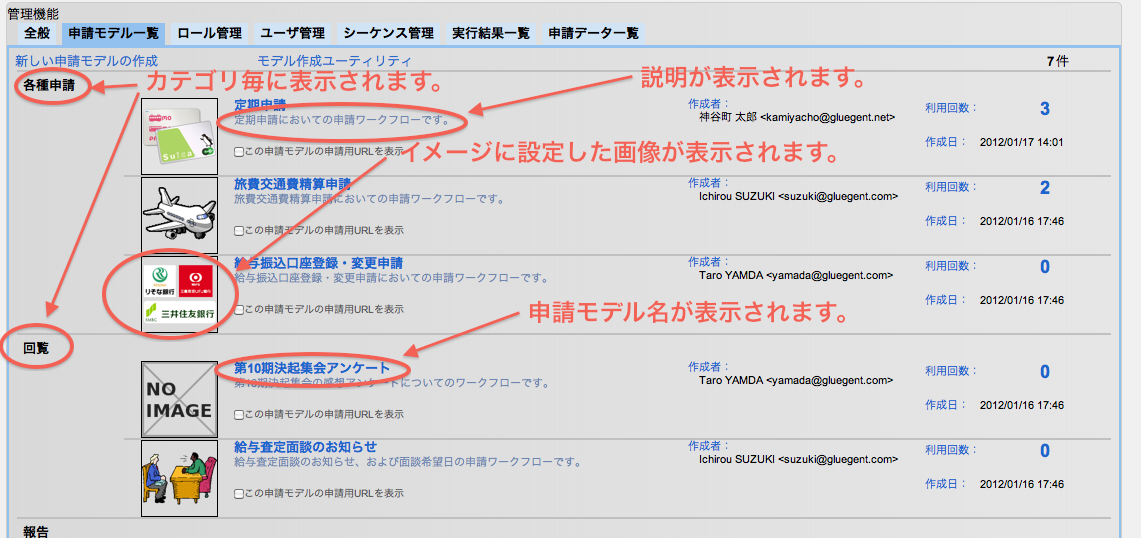This screenshot has height=538, width=1141.
Task: Enable URL display for 給与振込口座登録・変更申請
Action: (x=239, y=309)
